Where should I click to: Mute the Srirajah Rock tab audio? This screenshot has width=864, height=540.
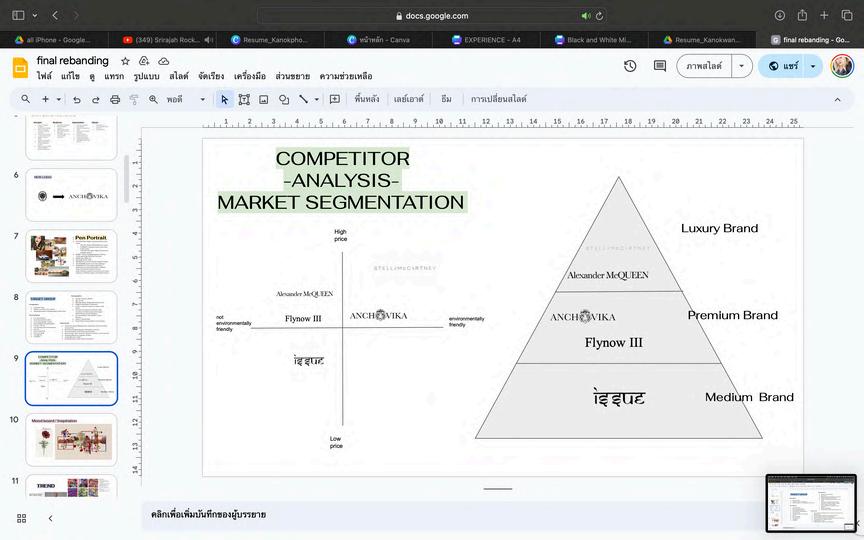click(x=208, y=40)
